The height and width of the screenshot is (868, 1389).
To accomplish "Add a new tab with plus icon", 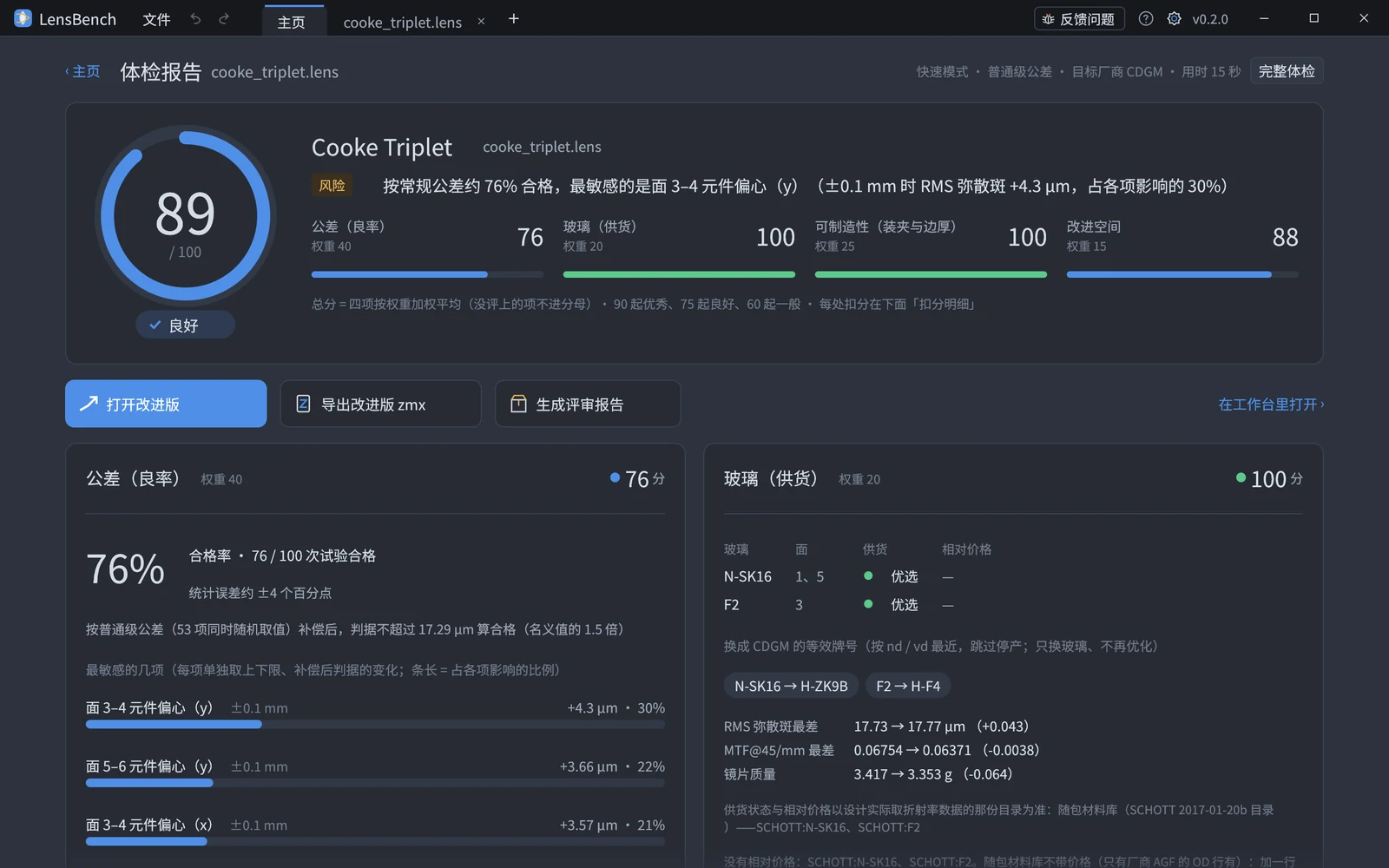I will [514, 19].
